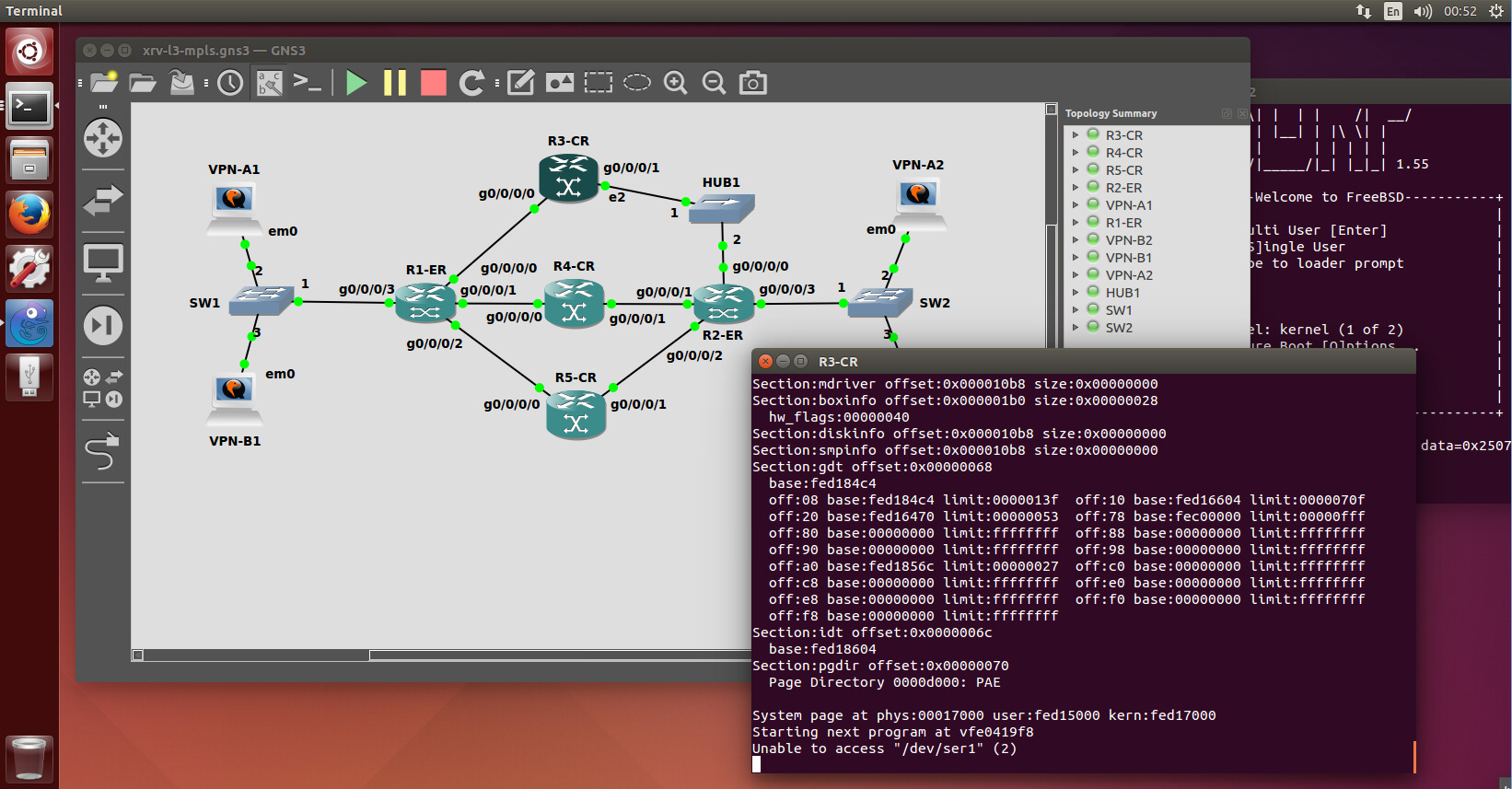Take a screenshot with camera icon

753,83
